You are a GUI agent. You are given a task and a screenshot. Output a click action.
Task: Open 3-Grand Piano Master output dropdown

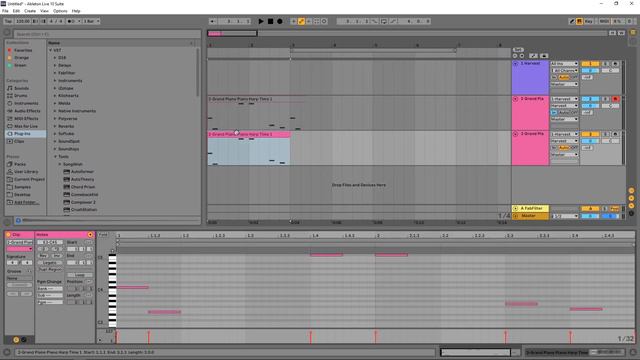coord(564,155)
